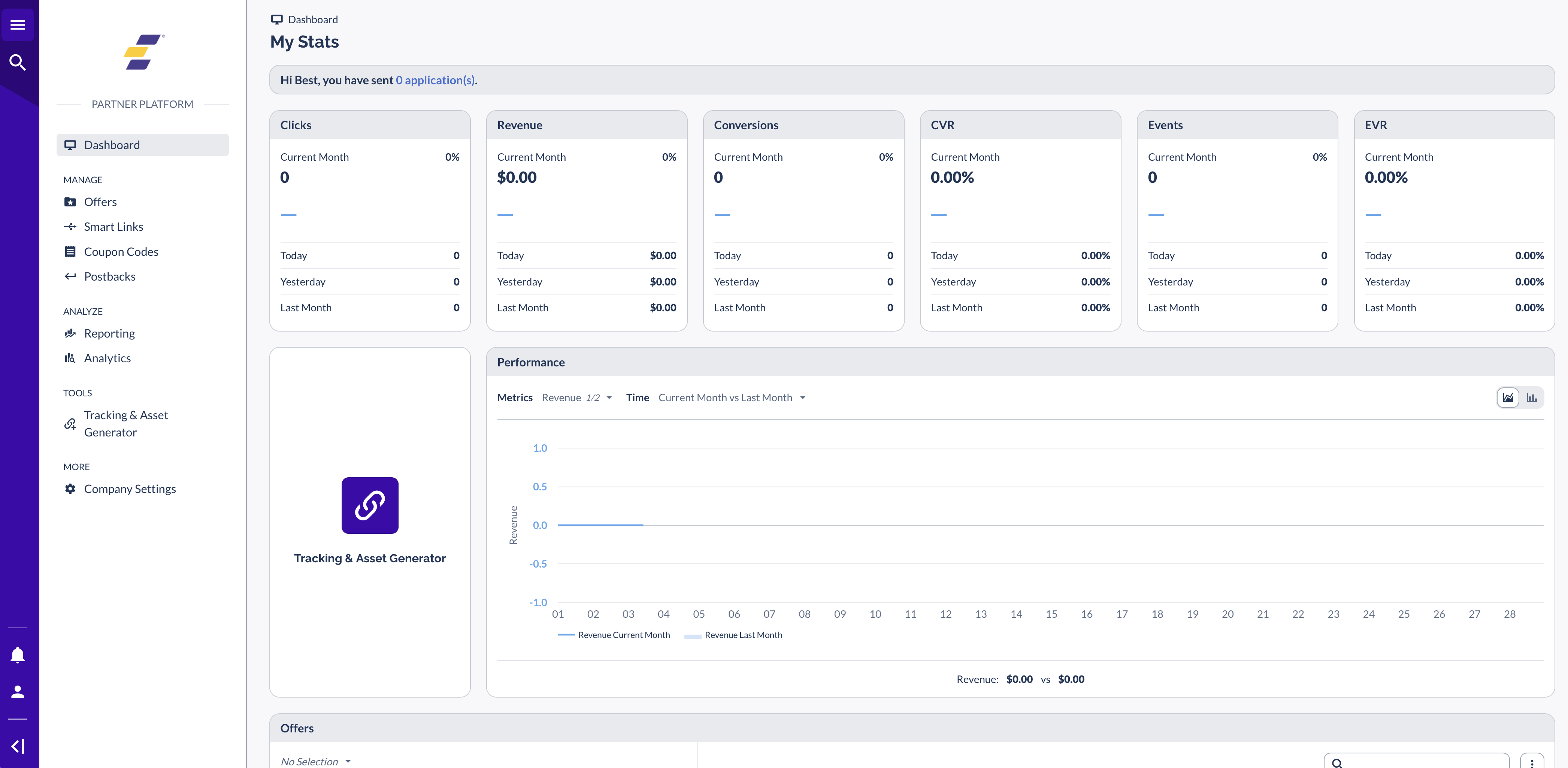Viewport: 1568px width, 768px height.
Task: Select the Smart Links icon in the sidebar
Action: pos(70,226)
